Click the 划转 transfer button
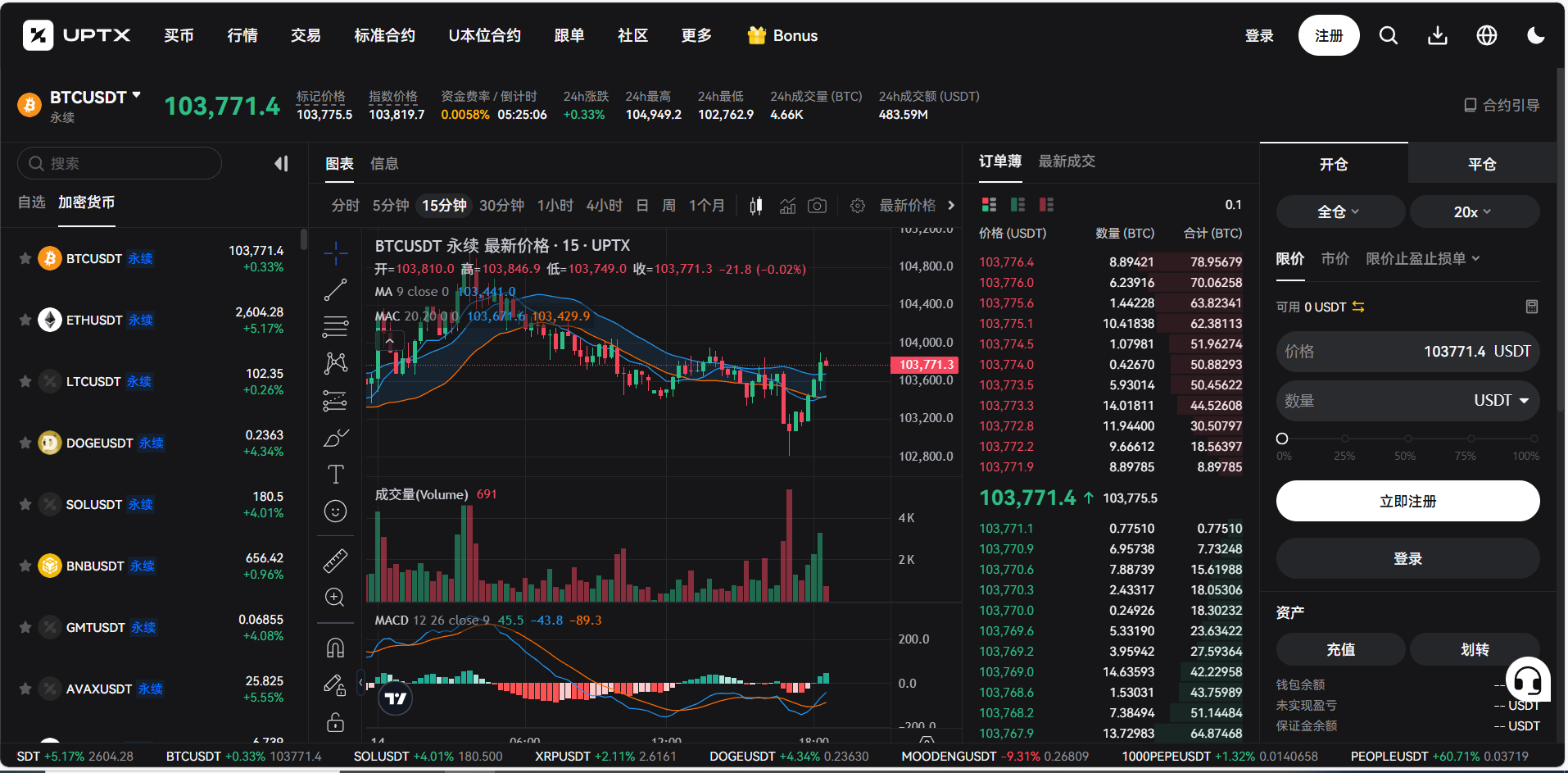Screen dimensions: 1568x773 coord(1474,649)
